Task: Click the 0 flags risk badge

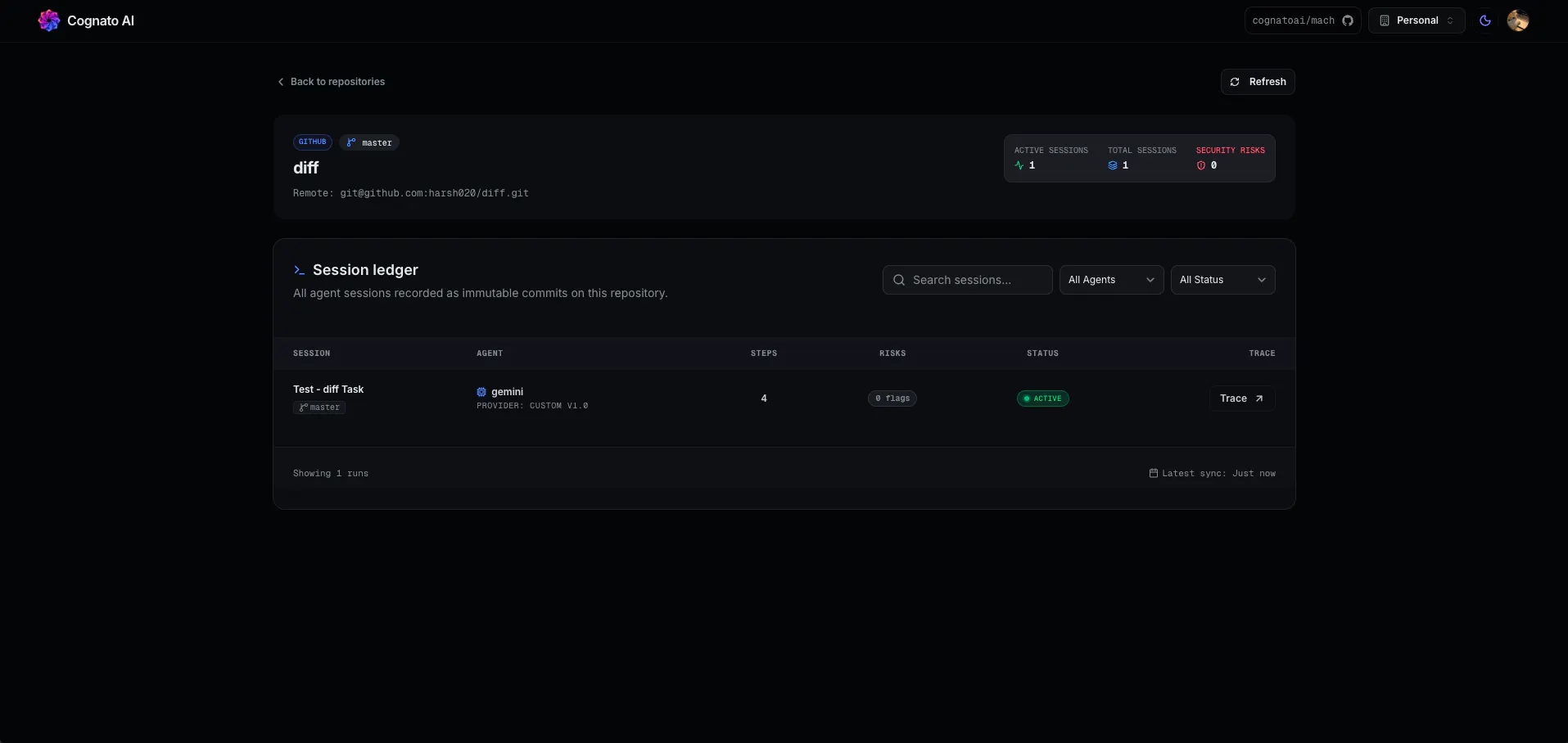Action: tap(892, 399)
